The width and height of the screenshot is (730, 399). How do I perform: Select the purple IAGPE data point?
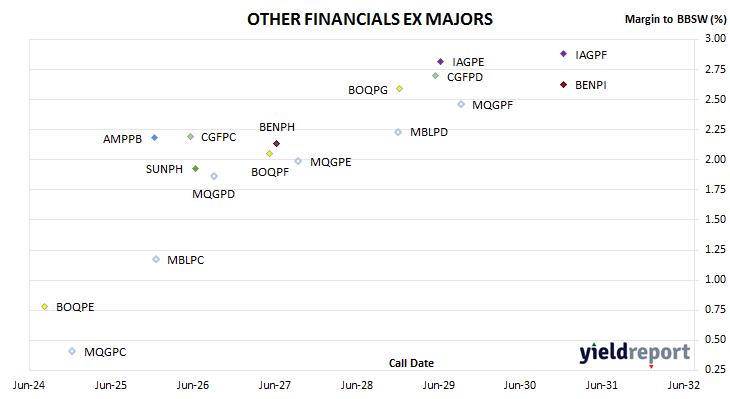(440, 61)
